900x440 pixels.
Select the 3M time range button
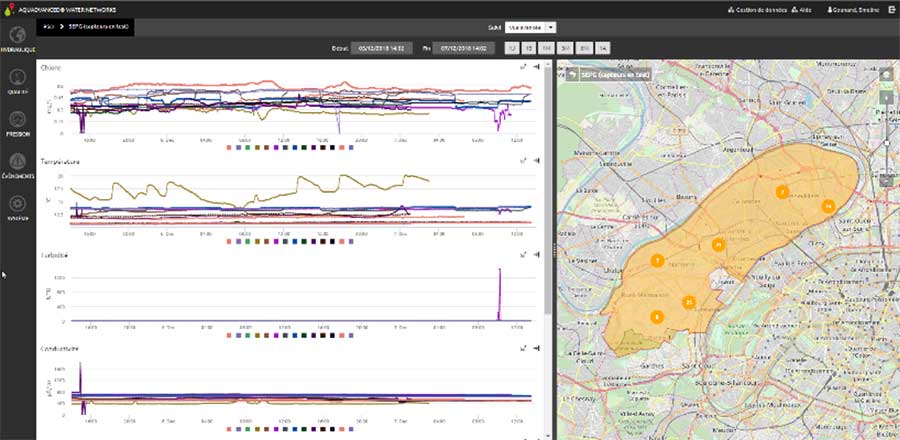pos(565,48)
